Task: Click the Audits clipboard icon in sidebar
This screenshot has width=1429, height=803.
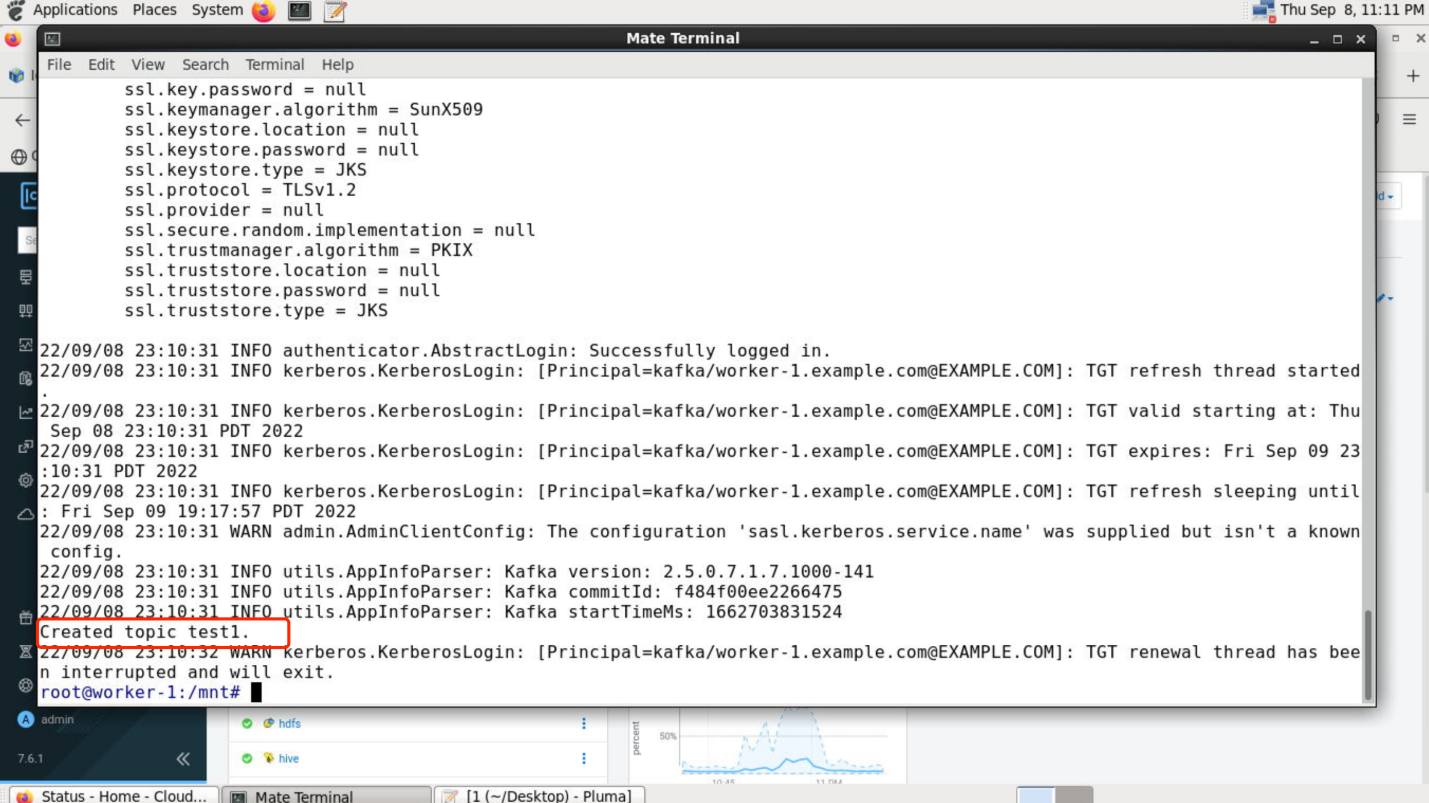Action: (x=26, y=379)
